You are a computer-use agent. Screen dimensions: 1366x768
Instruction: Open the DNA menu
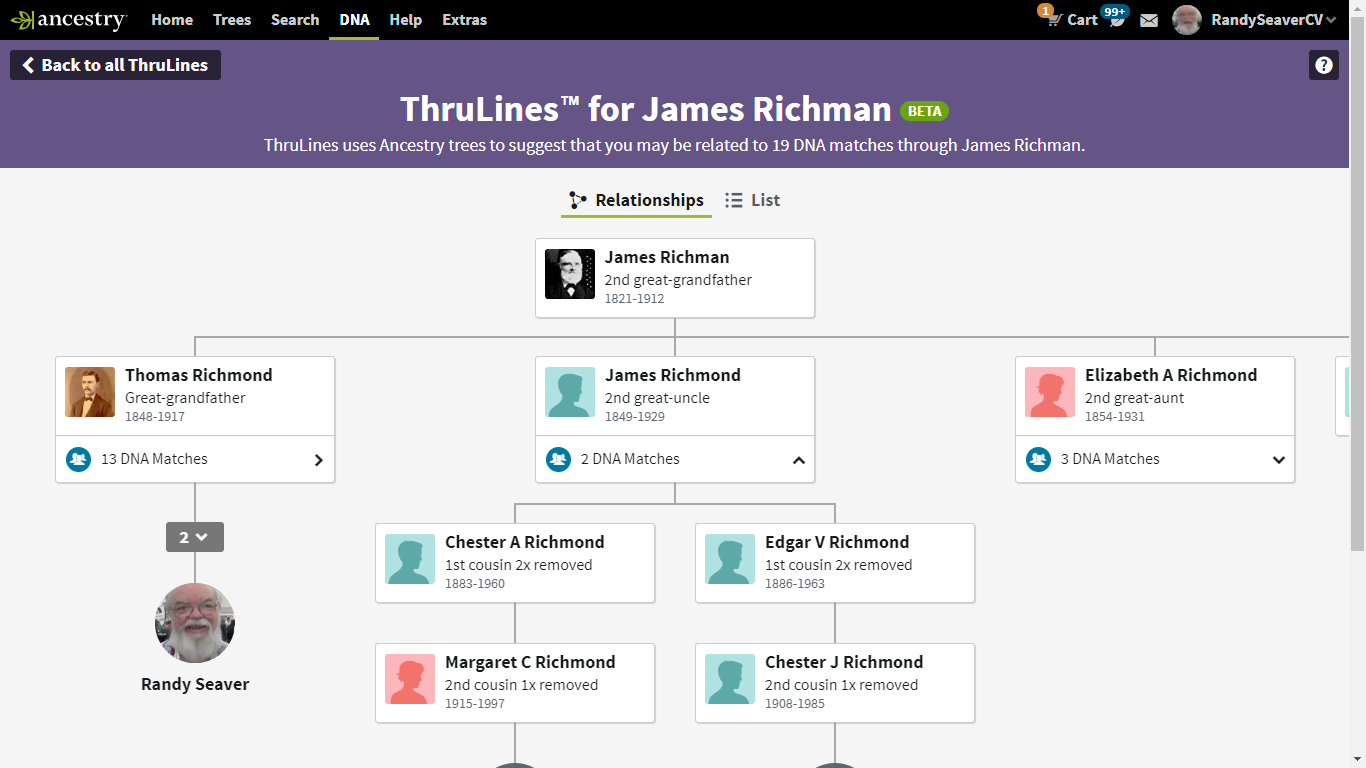click(354, 20)
